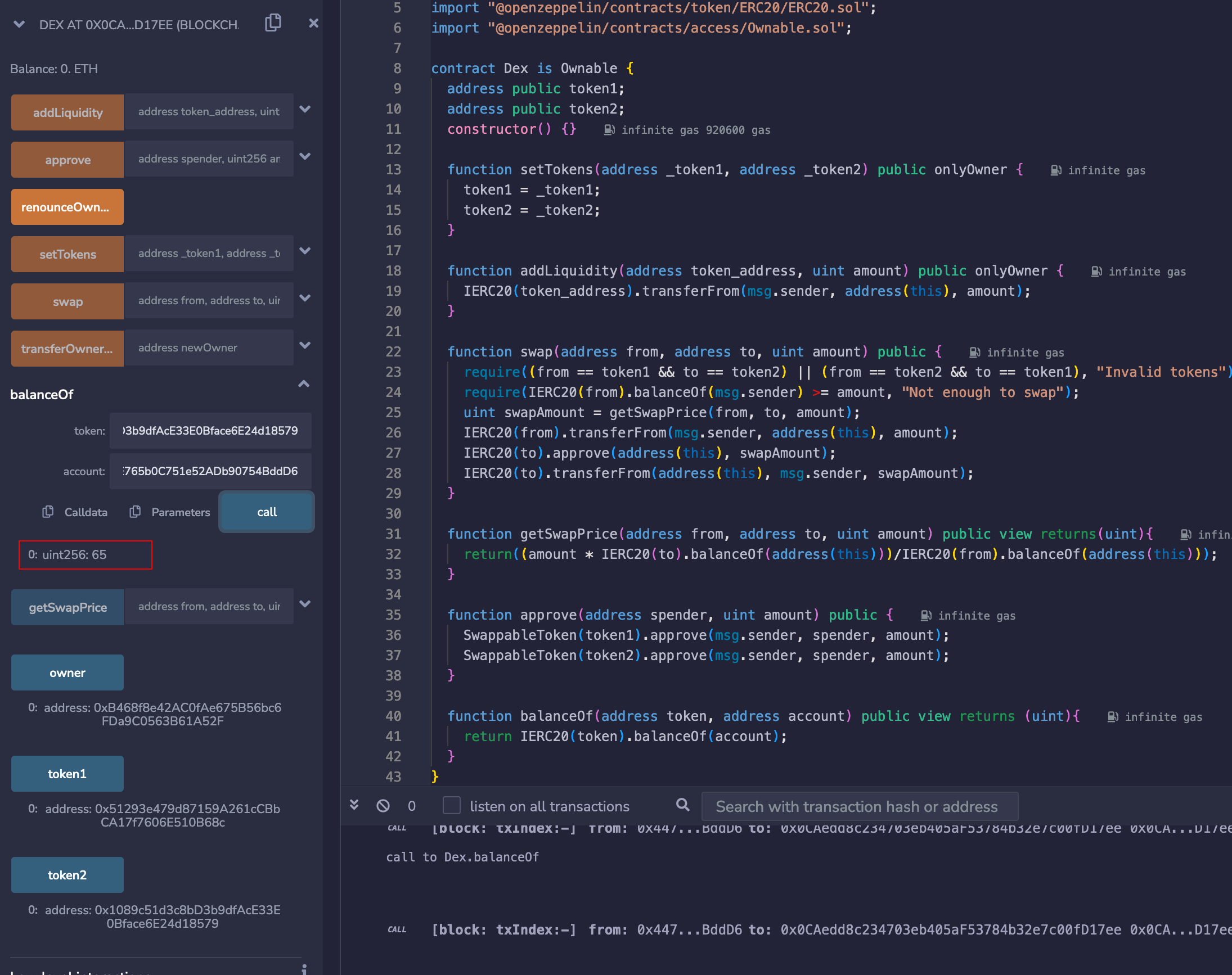Expand addLiquidity parameters dropdown
The width and height of the screenshot is (1232, 975).
(x=305, y=109)
